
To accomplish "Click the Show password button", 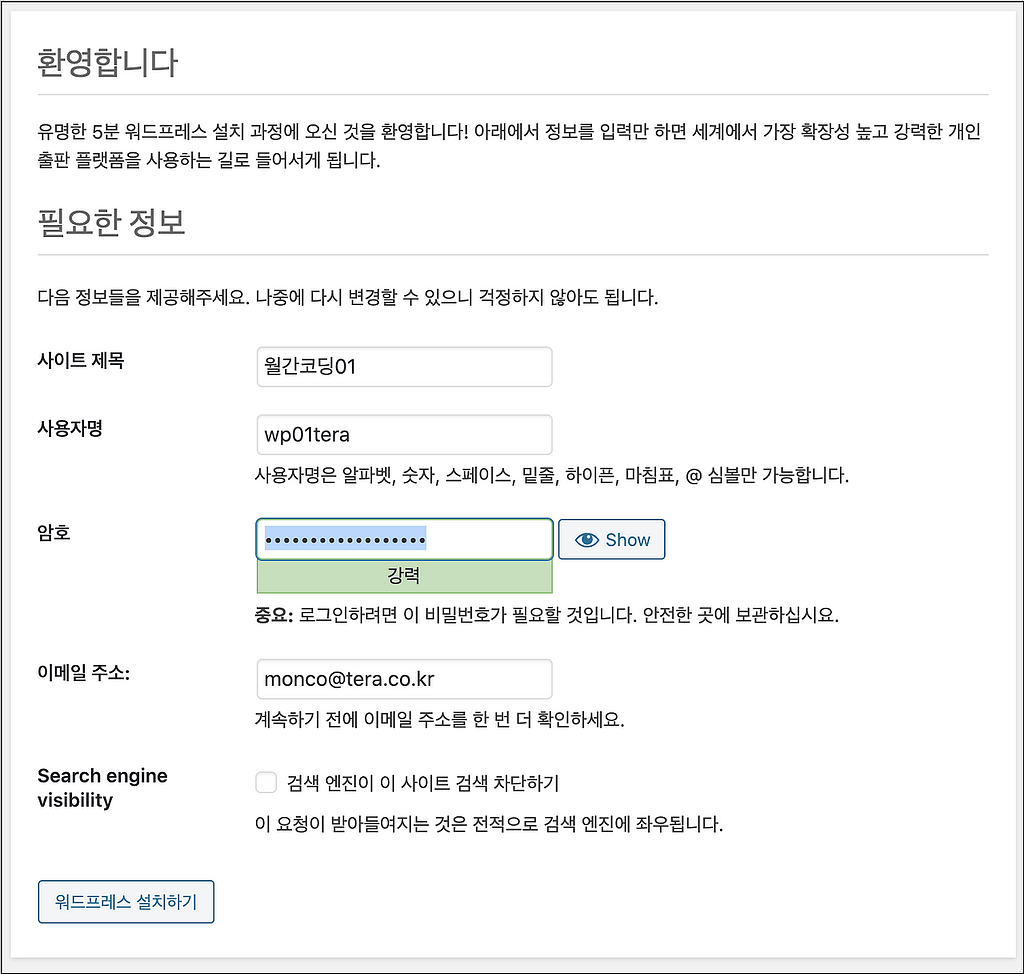I will point(611,540).
